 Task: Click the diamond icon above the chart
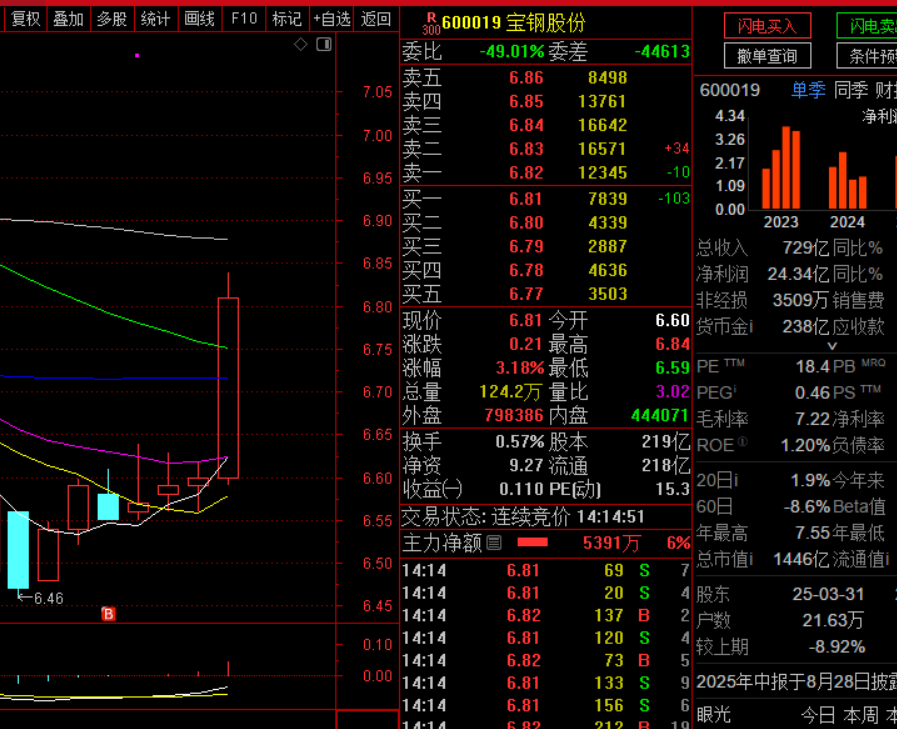[301, 44]
